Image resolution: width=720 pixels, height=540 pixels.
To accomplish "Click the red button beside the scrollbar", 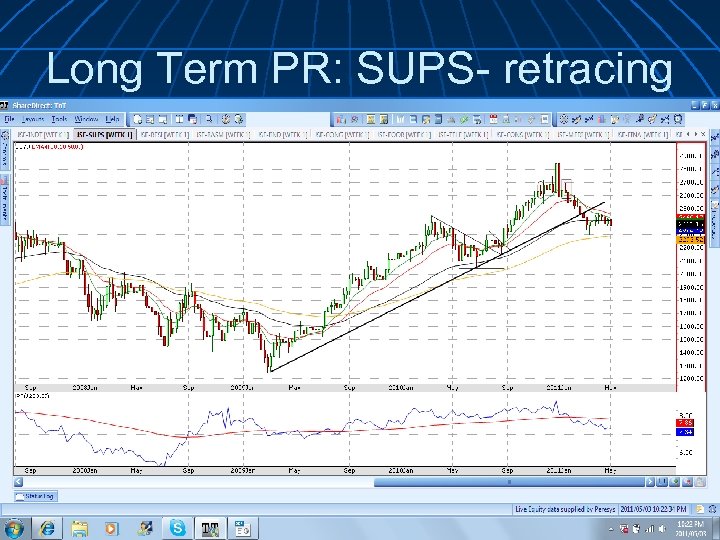I will pyautogui.click(x=687, y=482).
